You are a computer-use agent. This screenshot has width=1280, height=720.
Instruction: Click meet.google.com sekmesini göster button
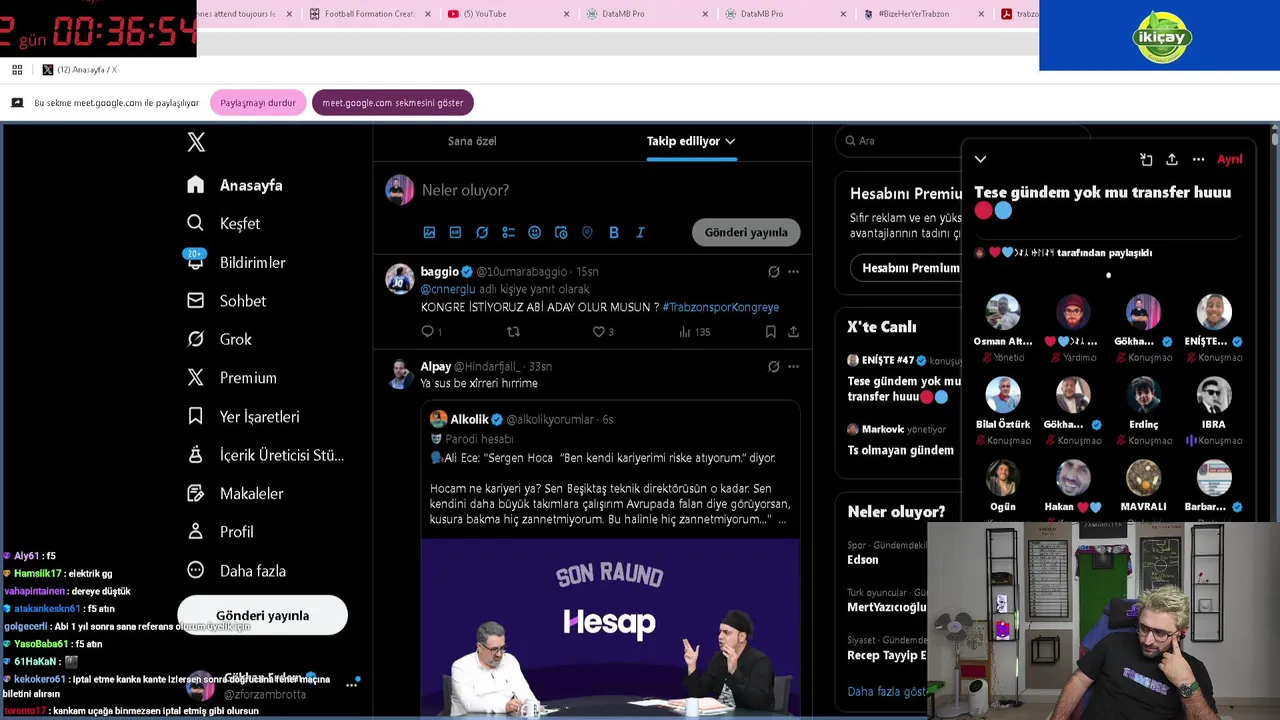393,103
